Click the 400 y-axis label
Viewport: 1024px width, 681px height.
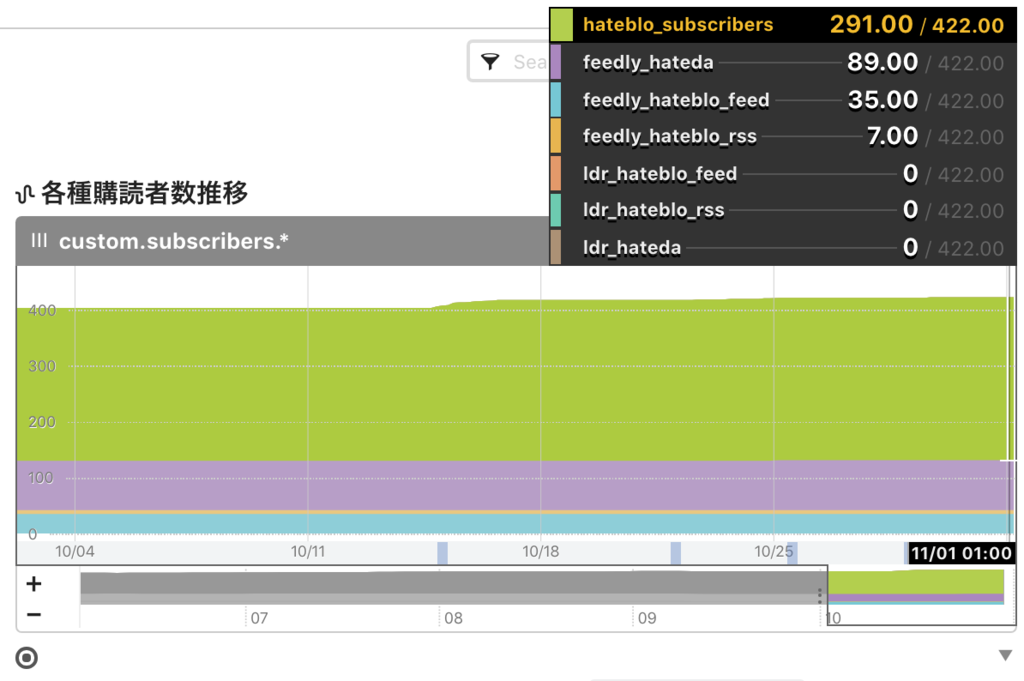point(42,311)
